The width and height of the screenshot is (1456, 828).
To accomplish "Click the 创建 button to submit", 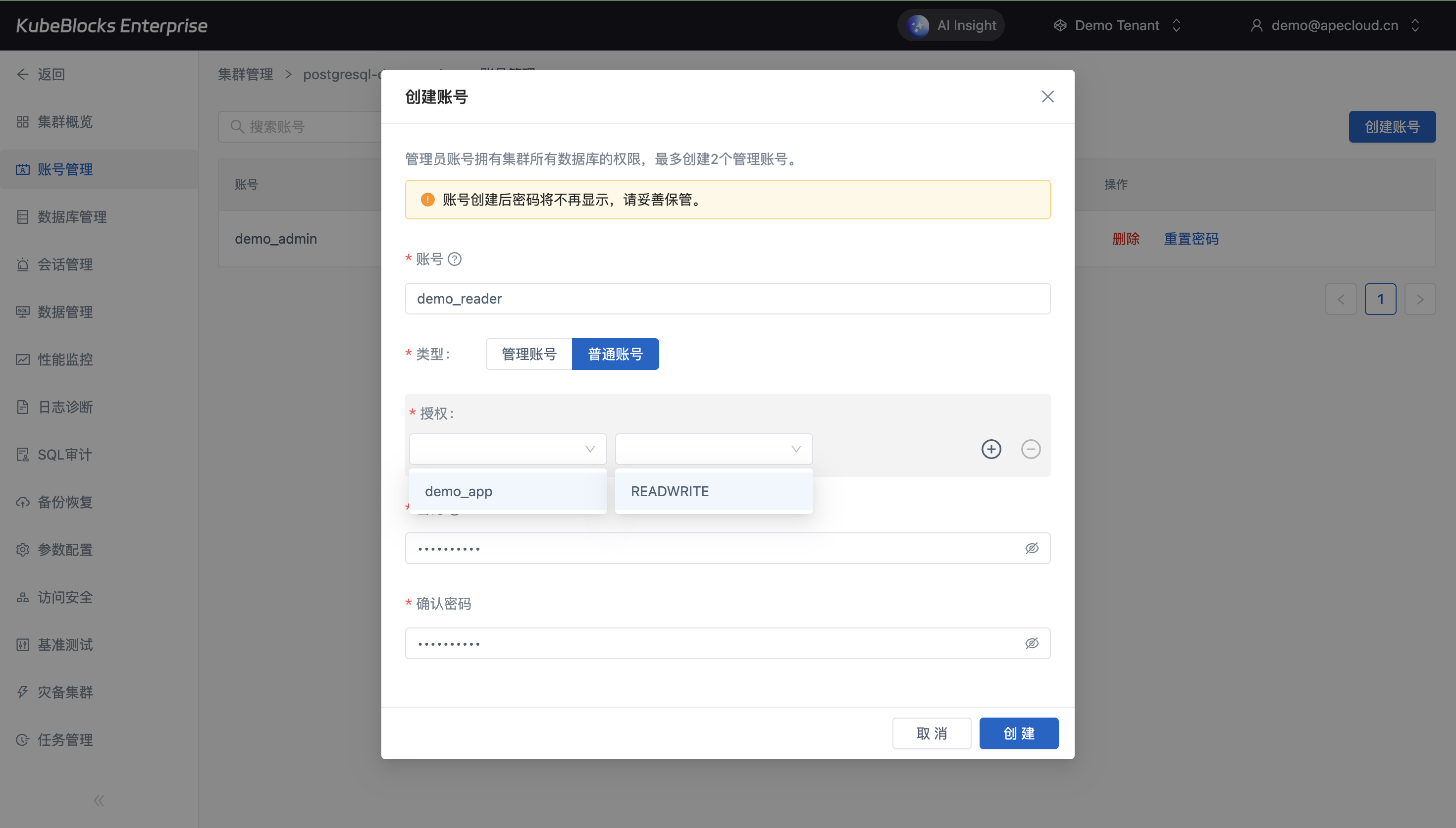I will click(x=1018, y=733).
